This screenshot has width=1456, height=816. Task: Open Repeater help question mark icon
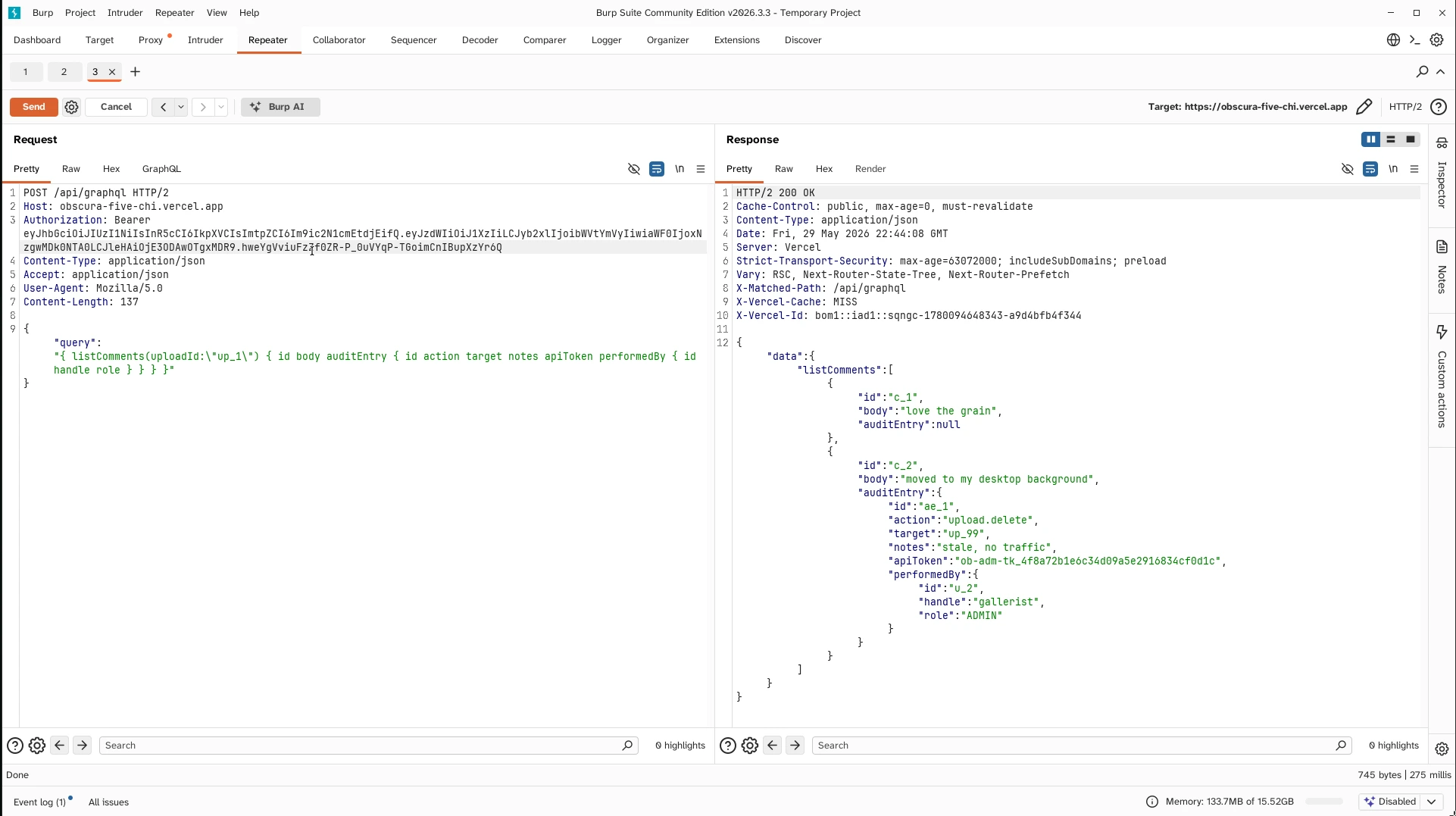click(x=1438, y=107)
